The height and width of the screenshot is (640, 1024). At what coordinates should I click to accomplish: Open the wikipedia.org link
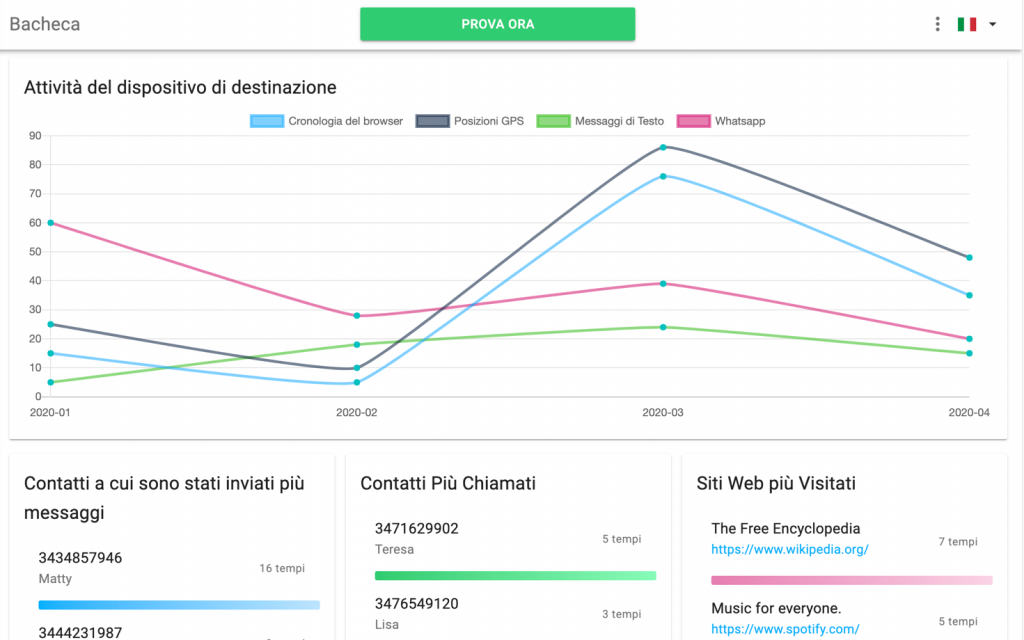[789, 549]
